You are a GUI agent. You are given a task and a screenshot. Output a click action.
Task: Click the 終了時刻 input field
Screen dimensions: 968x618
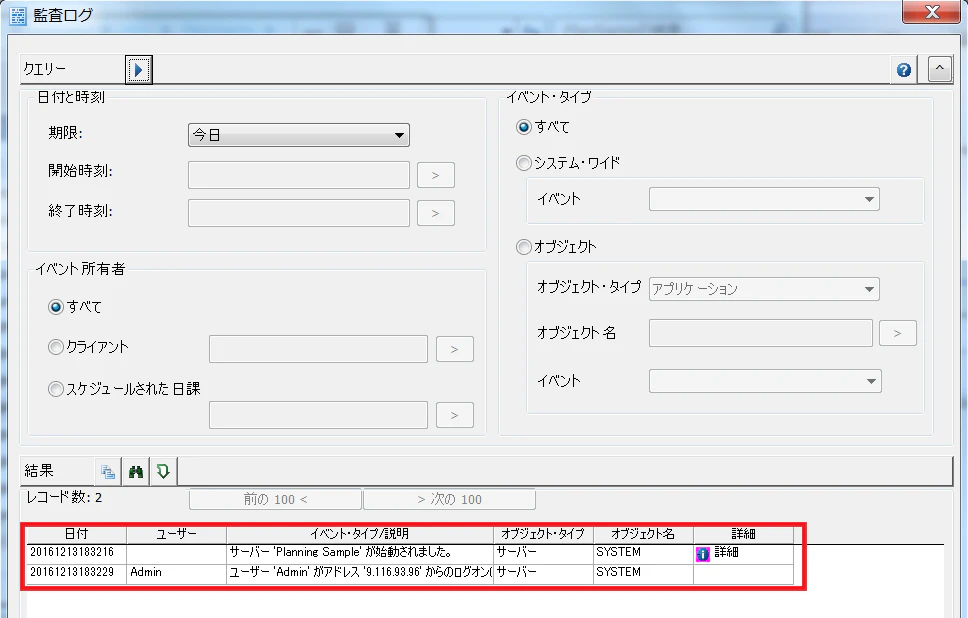pos(299,213)
